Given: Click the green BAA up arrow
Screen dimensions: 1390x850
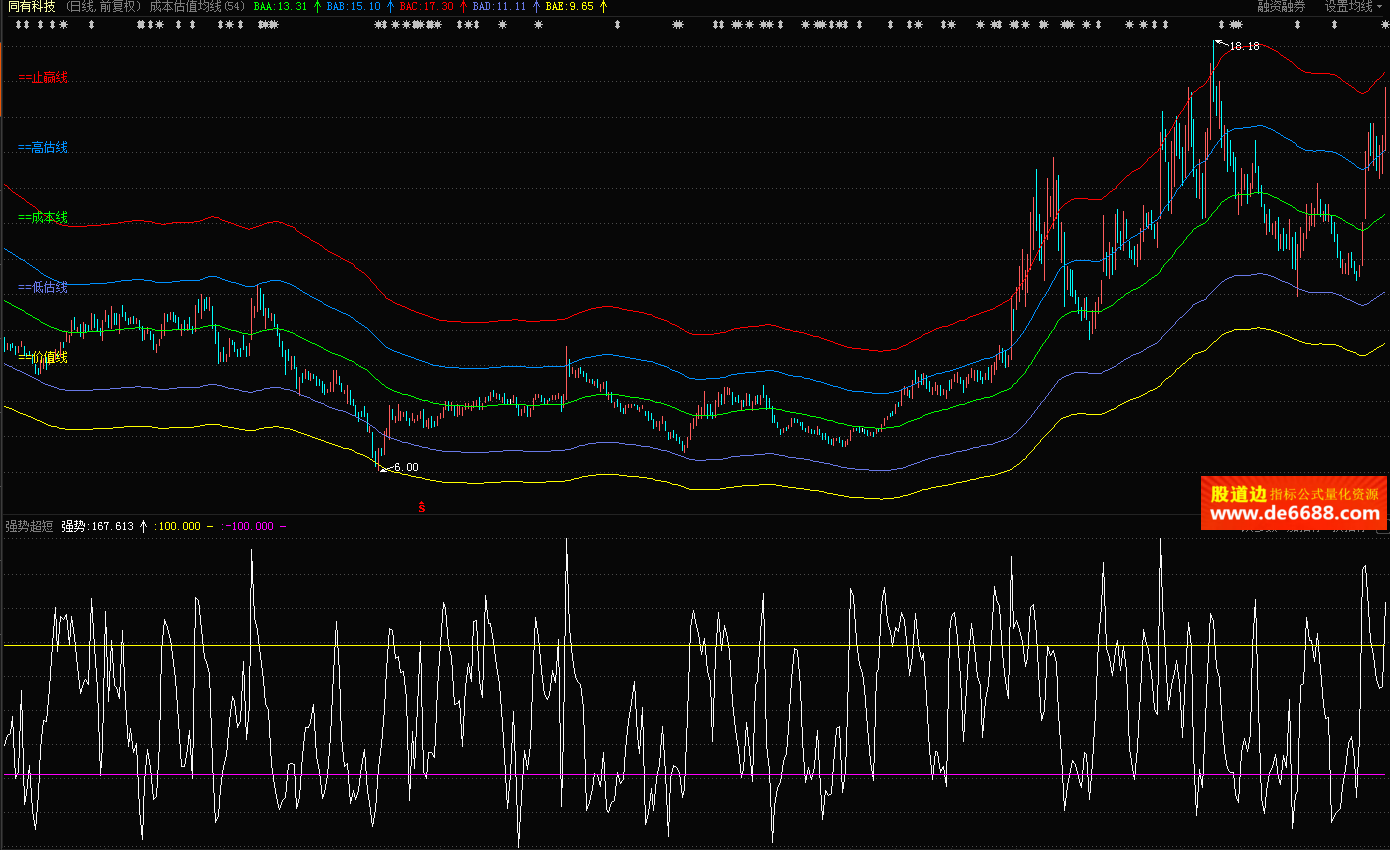Looking at the screenshot, I should [x=317, y=6].
